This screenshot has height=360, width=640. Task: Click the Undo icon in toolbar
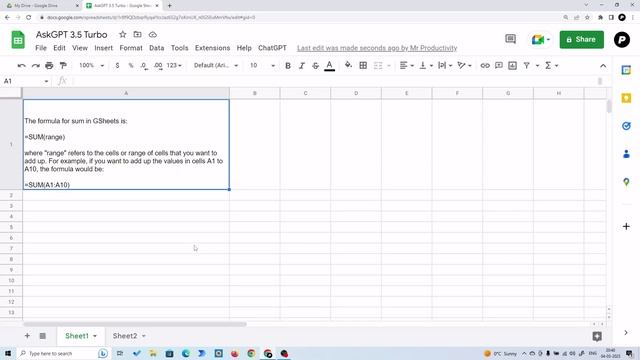[22, 65]
